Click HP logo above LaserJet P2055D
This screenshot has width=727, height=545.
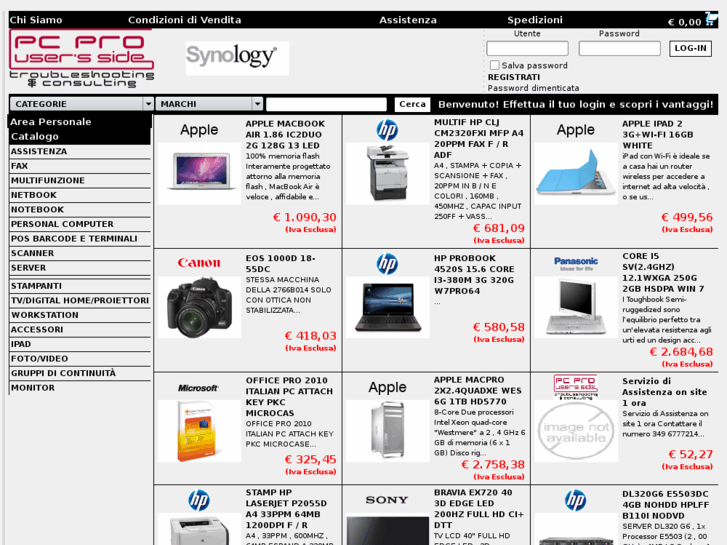(199, 500)
